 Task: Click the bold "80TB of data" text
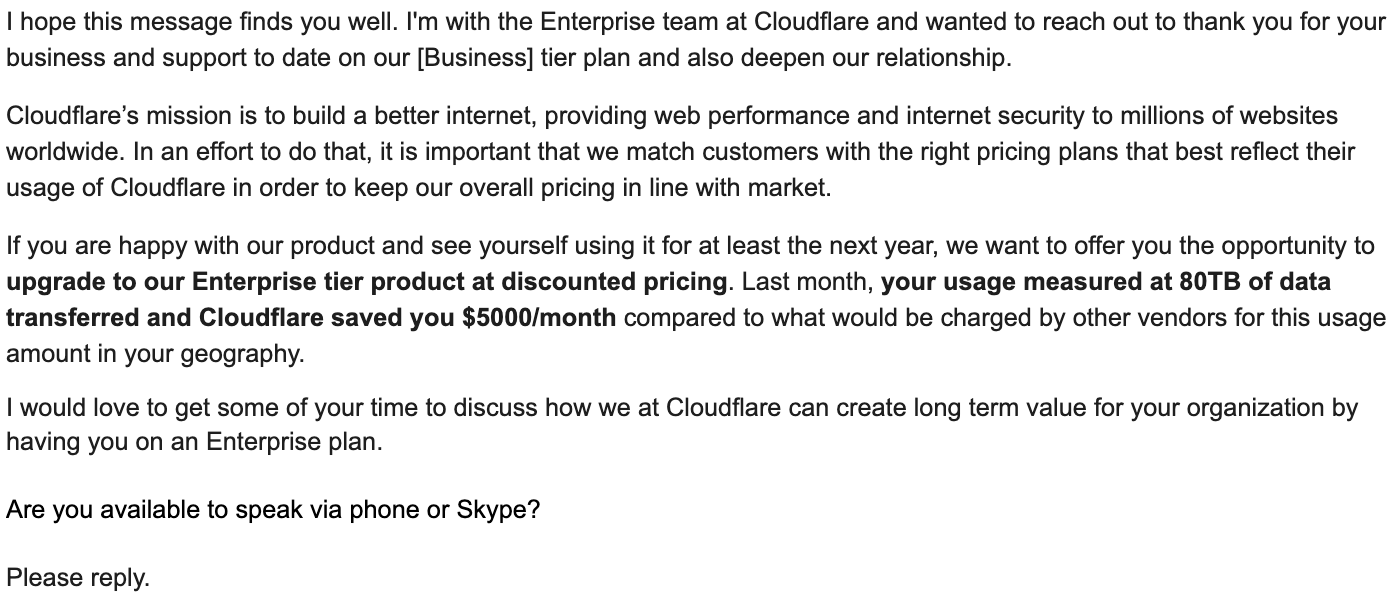pyautogui.click(x=1255, y=282)
